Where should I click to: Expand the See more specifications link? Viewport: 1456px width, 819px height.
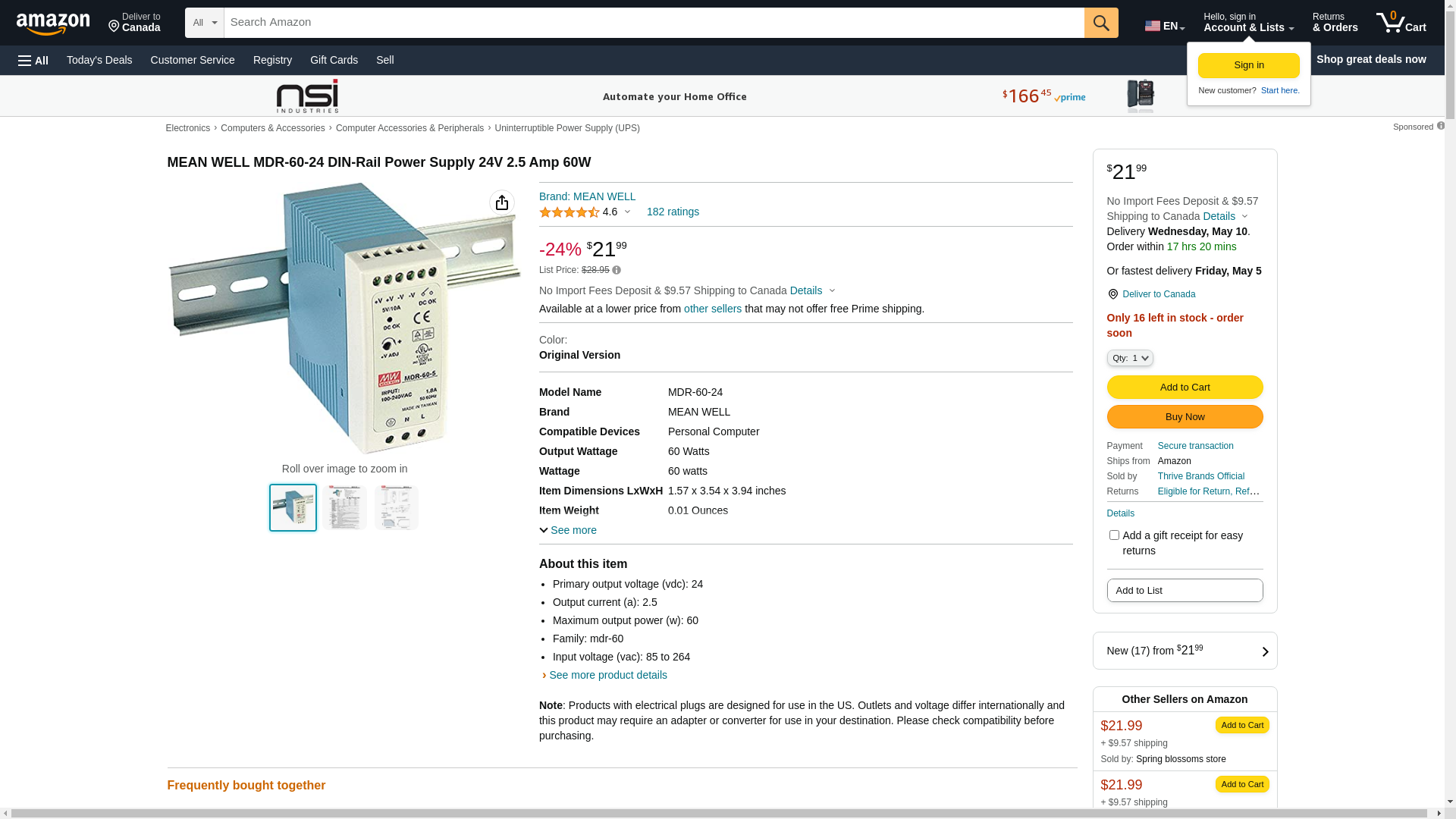[x=568, y=530]
